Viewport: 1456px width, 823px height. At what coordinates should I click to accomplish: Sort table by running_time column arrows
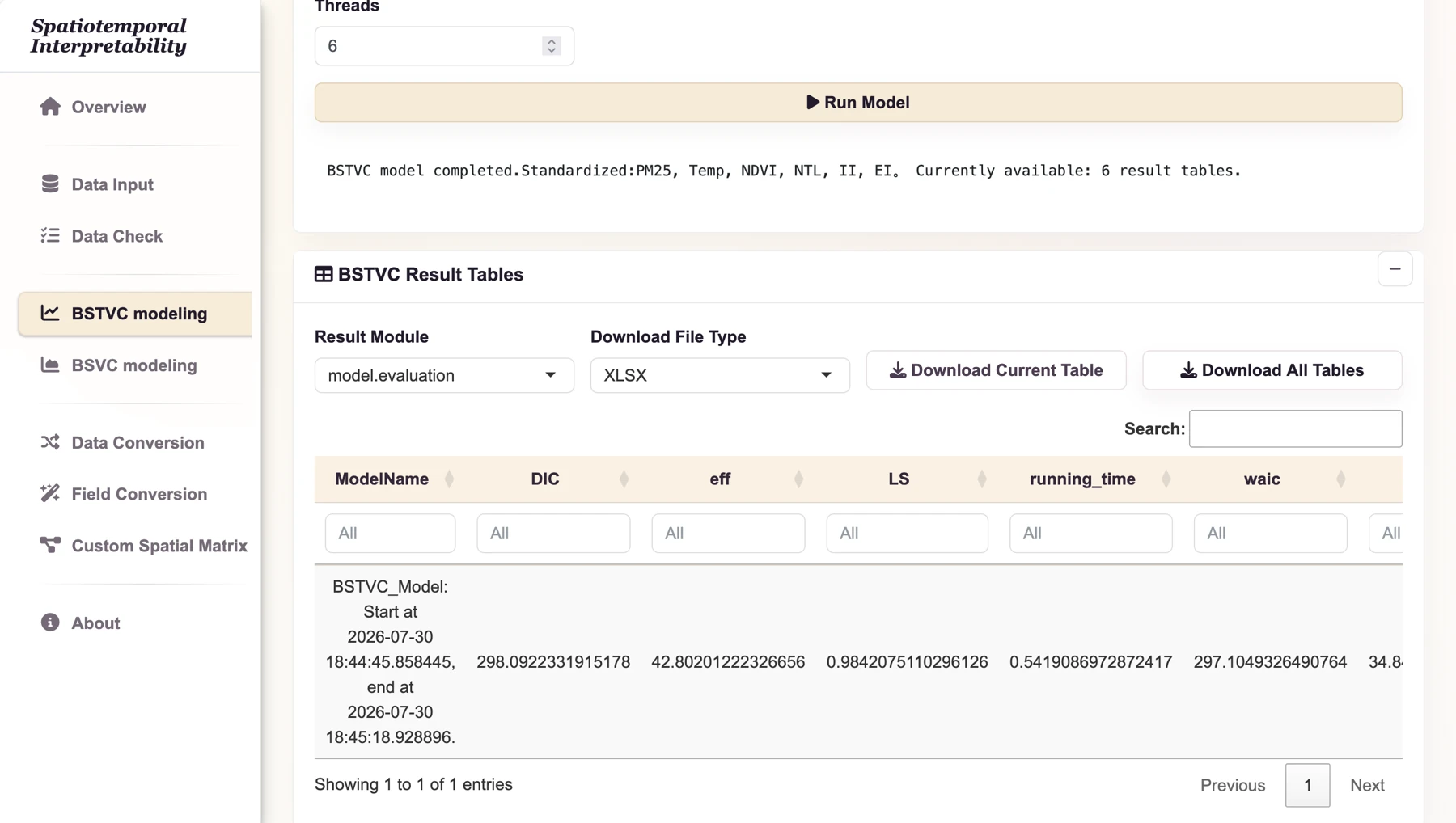[1166, 479]
